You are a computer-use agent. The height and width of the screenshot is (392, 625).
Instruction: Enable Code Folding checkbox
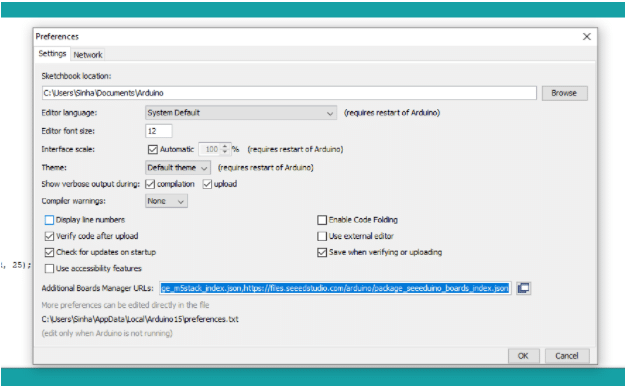click(x=322, y=220)
